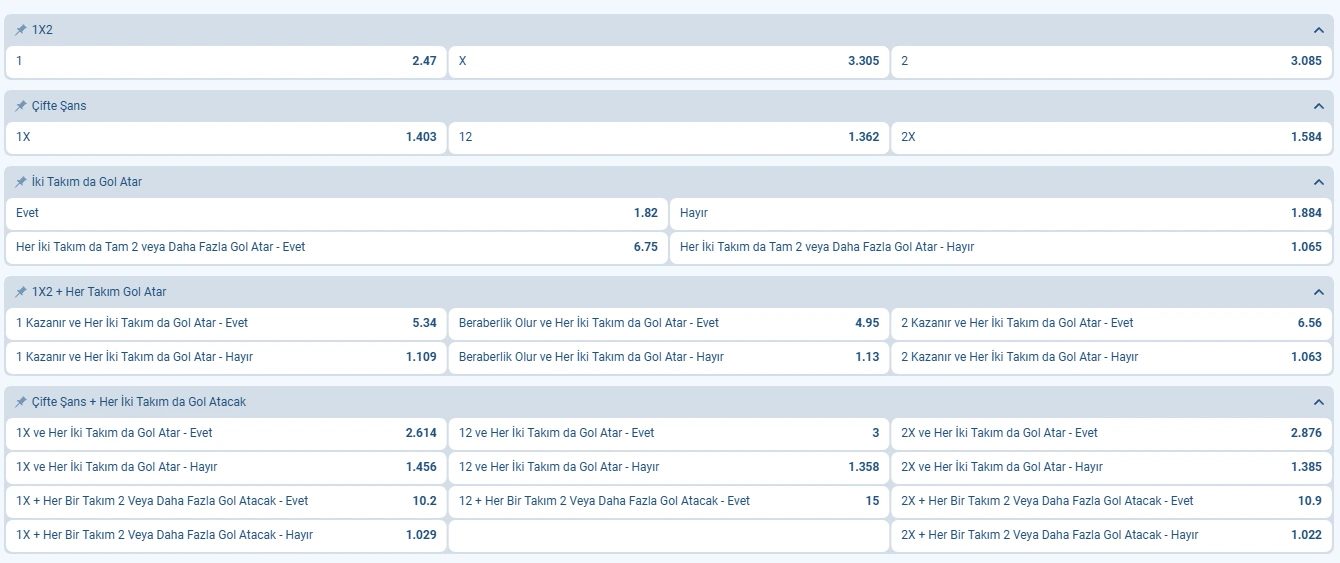Collapse the Çifte Şans section
The image size is (1340, 563).
pyautogui.click(x=1318, y=106)
